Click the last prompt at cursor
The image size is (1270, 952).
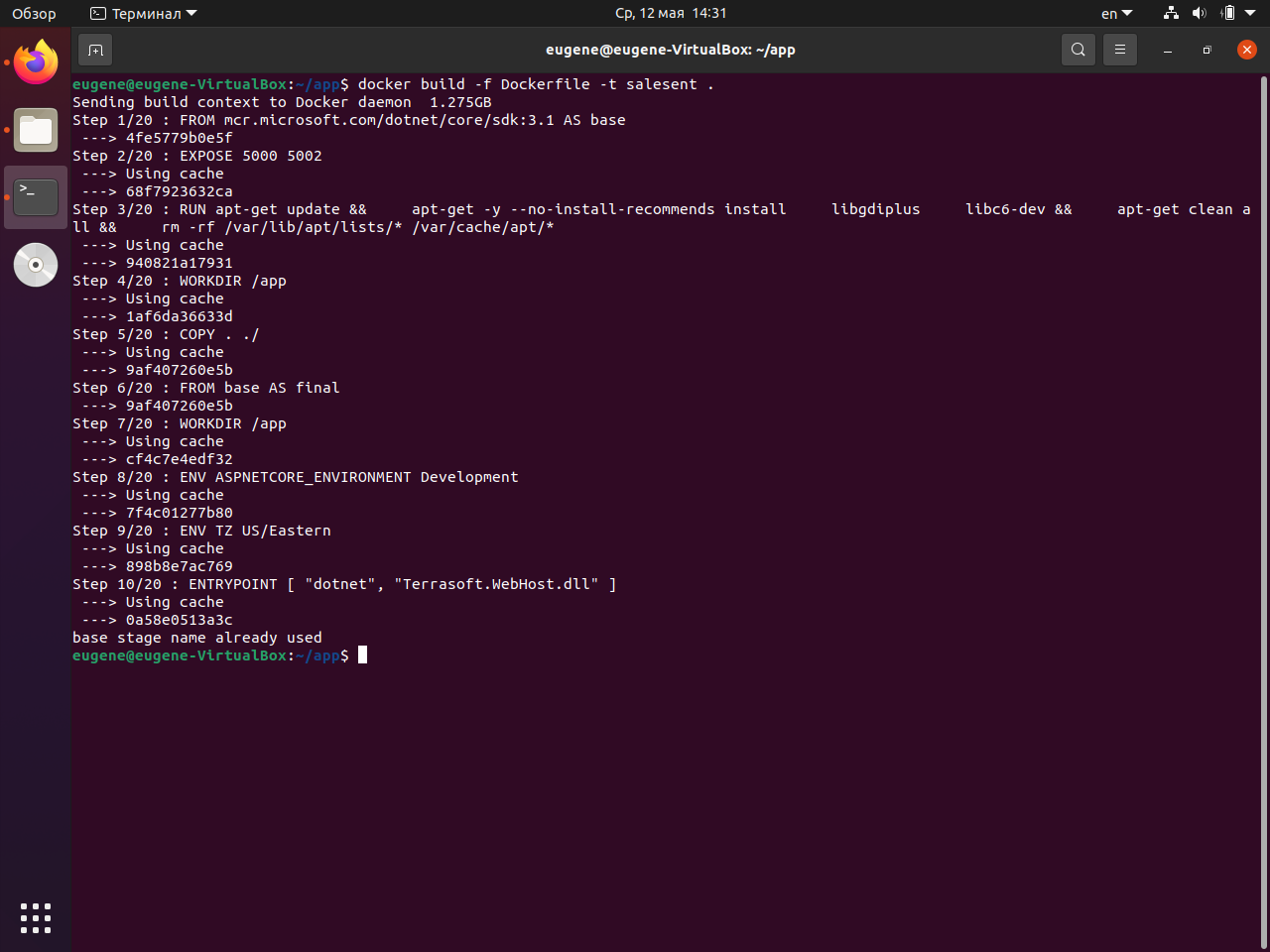coord(219,655)
